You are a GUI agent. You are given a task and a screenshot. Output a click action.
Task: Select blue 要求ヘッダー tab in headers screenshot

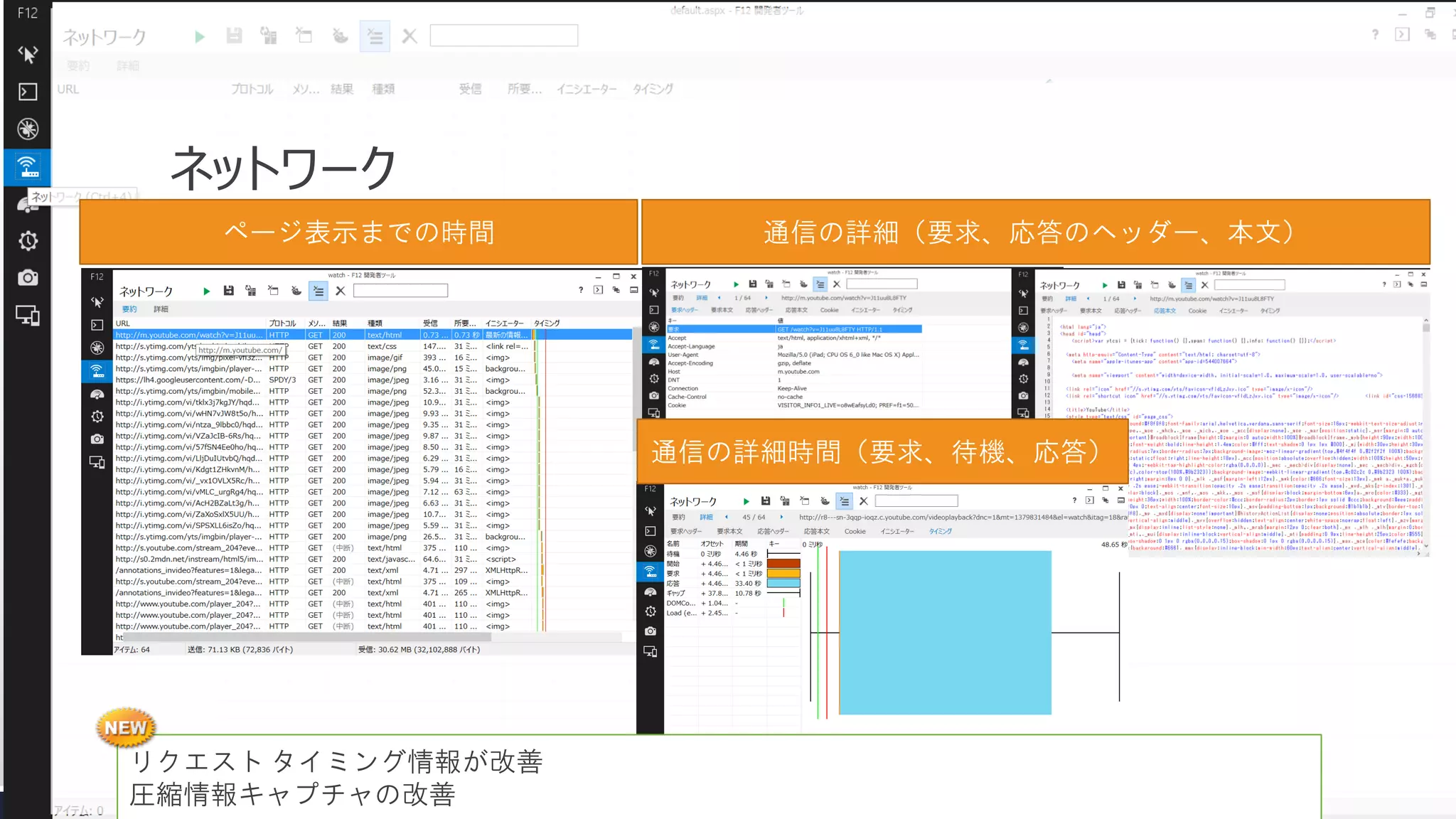[683, 310]
